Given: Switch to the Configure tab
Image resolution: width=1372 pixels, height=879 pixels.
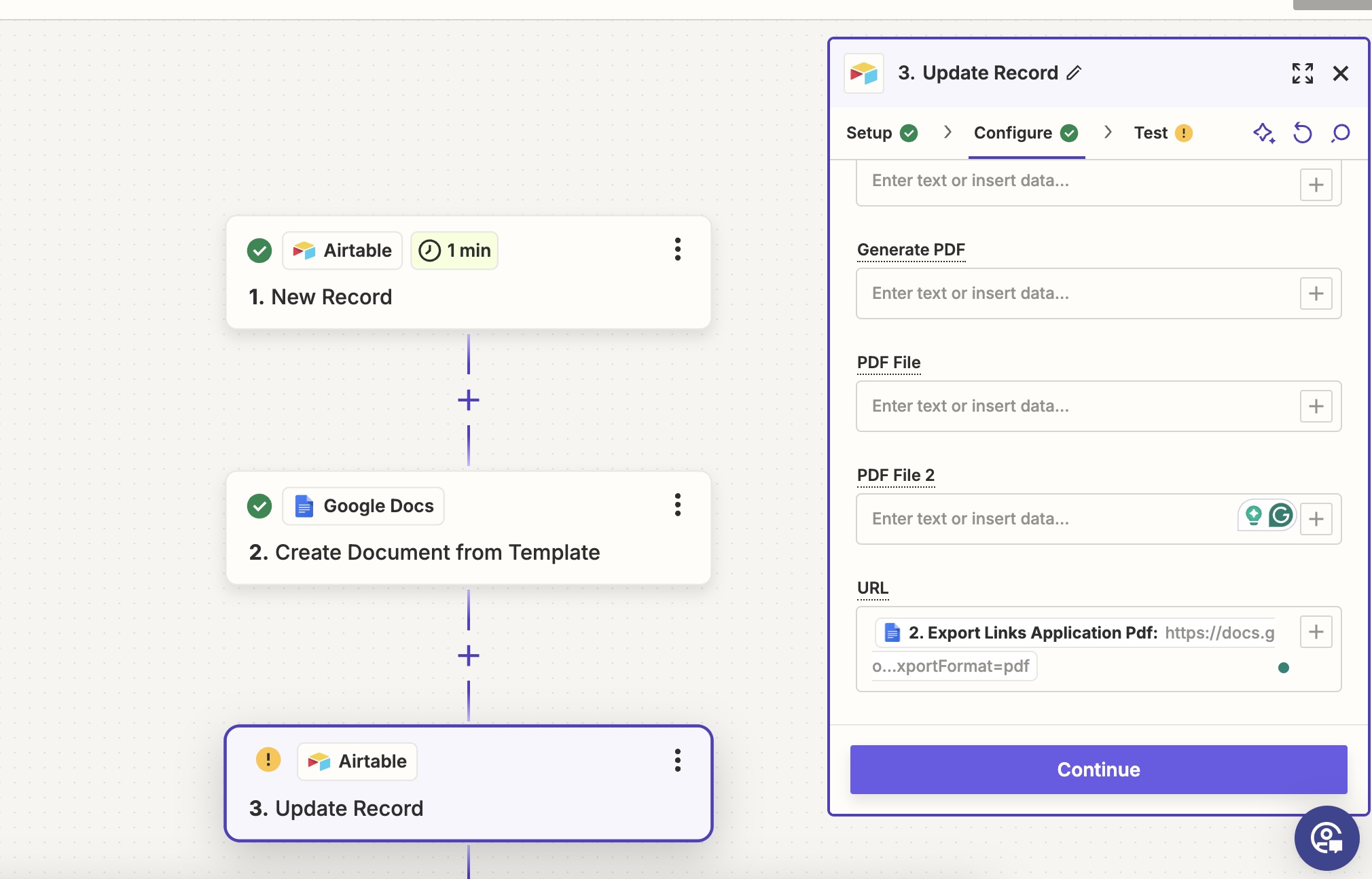Looking at the screenshot, I should pos(1026,133).
